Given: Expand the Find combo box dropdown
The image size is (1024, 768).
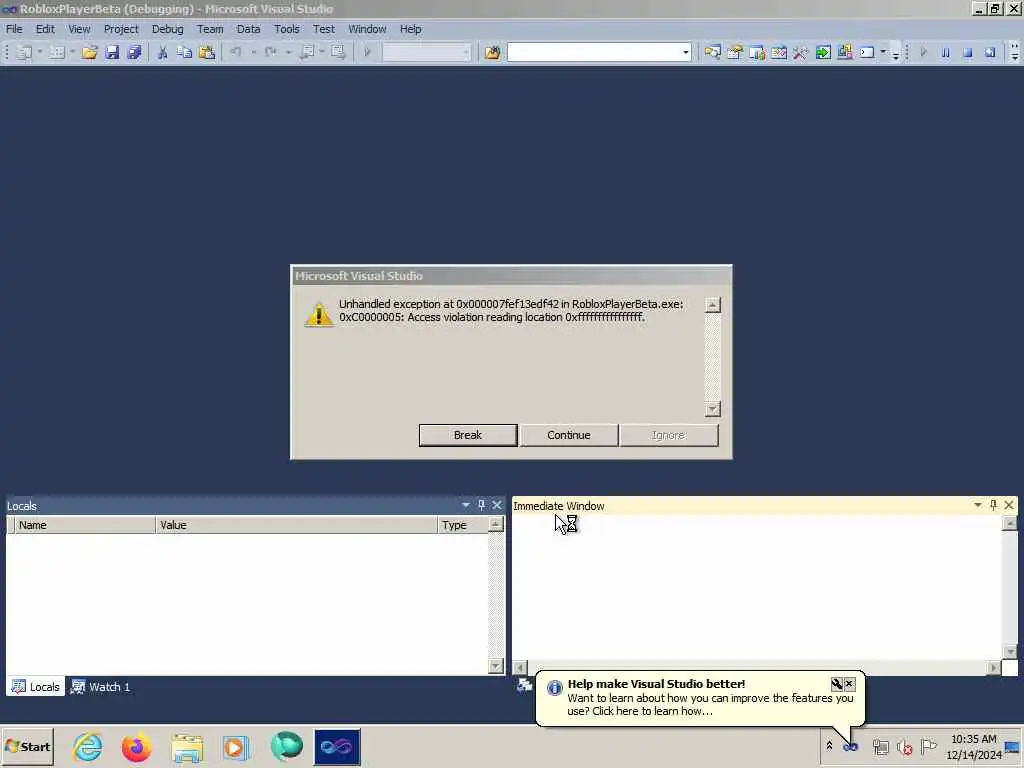Looking at the screenshot, I should [x=685, y=52].
